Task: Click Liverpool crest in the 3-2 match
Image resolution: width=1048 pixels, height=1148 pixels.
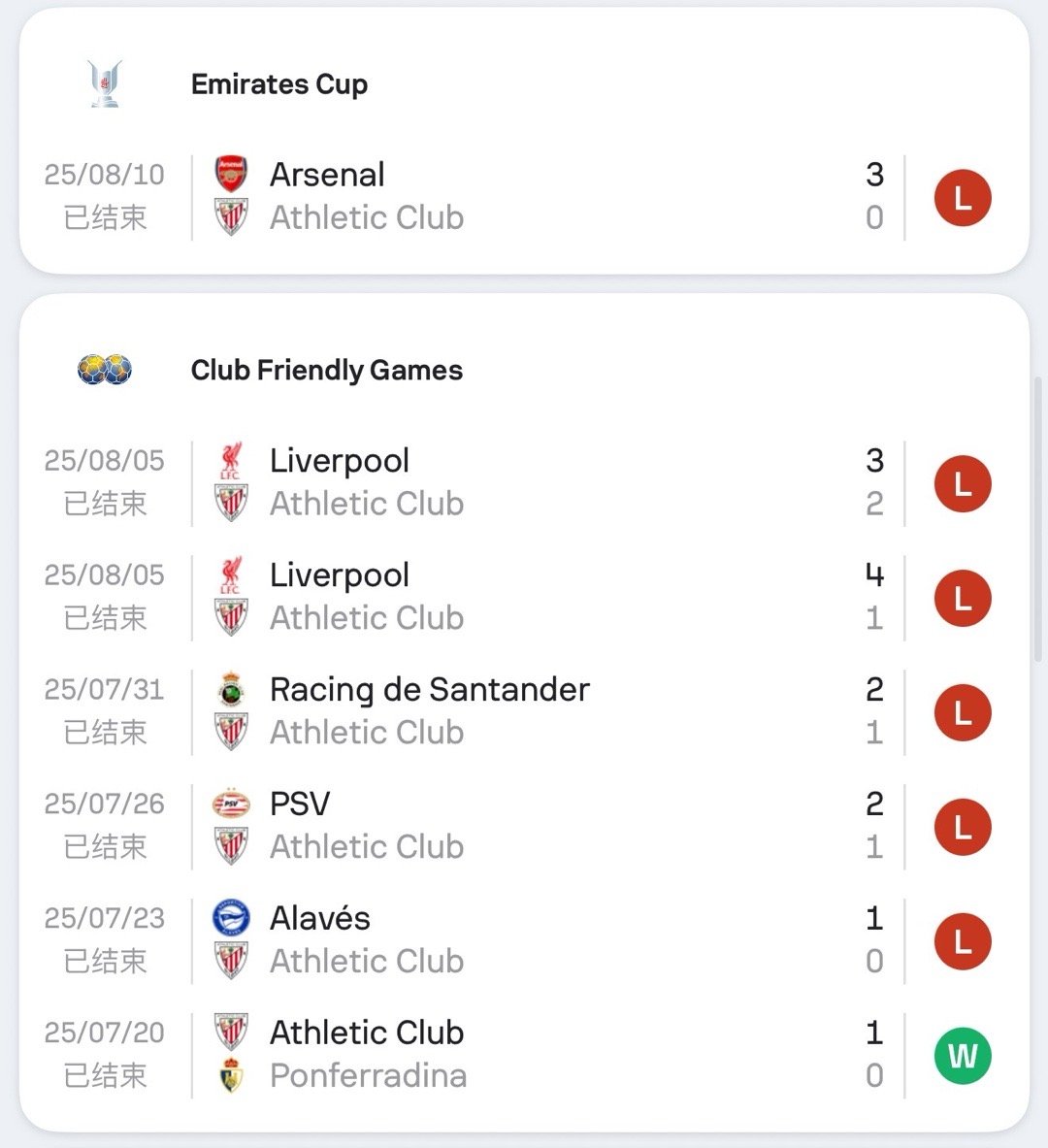Action: click(x=231, y=461)
